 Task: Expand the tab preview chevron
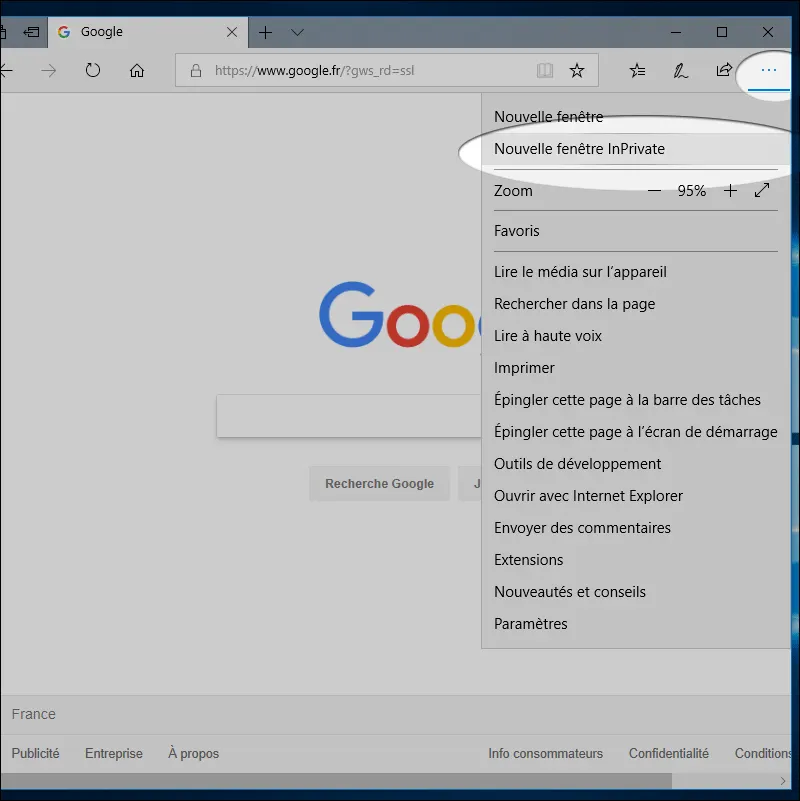click(x=297, y=33)
